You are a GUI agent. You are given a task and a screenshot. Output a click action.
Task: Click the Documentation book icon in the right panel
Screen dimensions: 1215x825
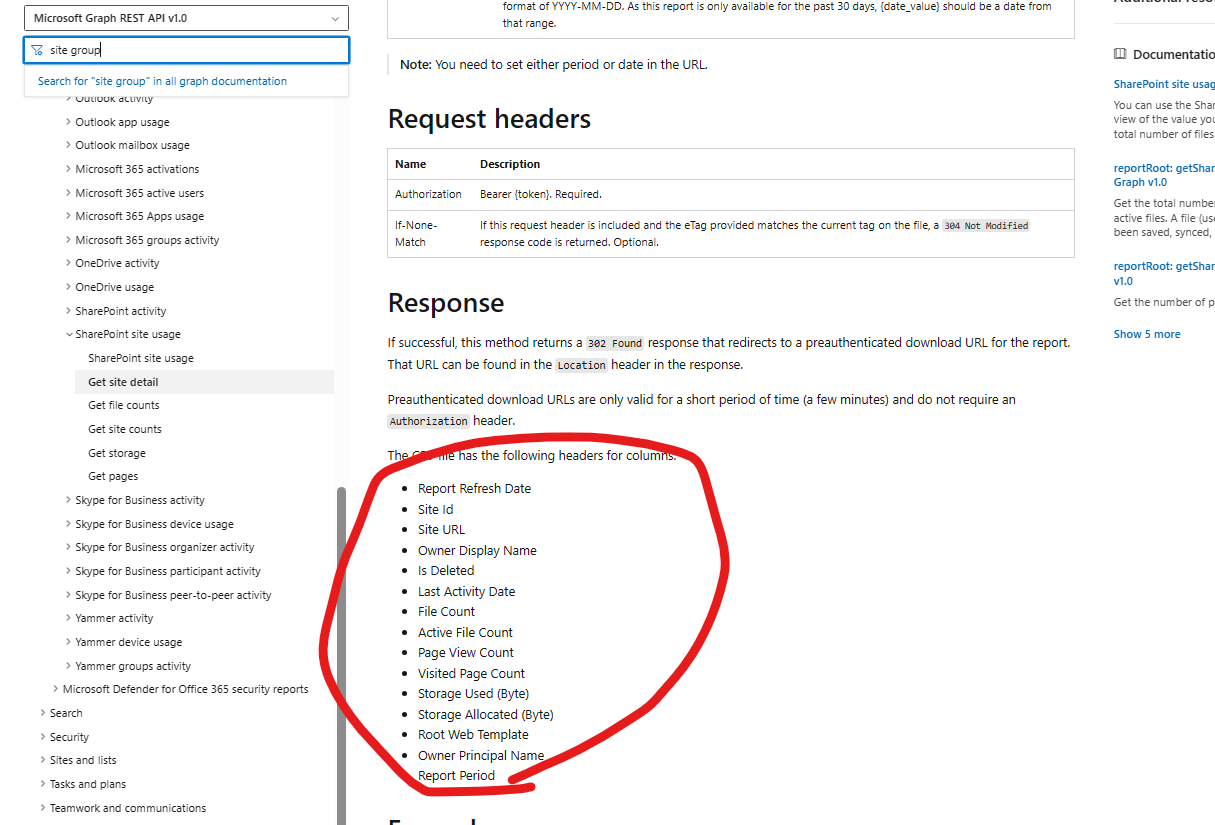(x=1119, y=53)
